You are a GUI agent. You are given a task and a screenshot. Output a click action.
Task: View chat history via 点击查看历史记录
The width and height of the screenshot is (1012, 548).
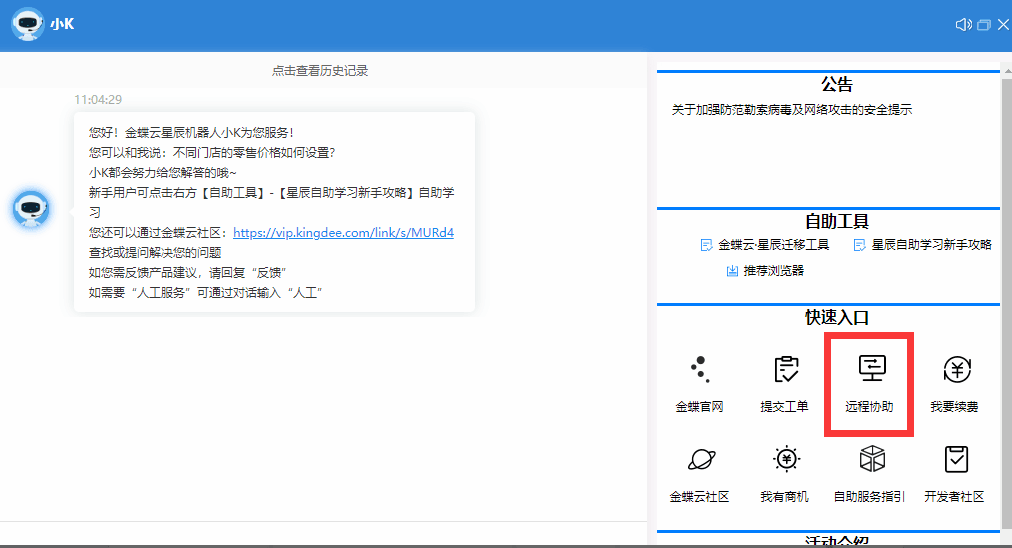coord(320,71)
